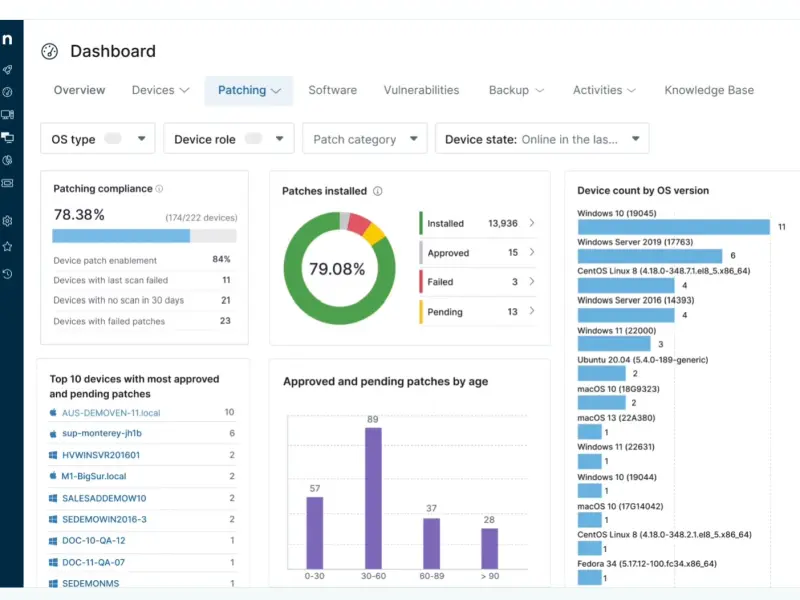Switch to the Vulnerabilities tab
This screenshot has height=600, width=800.
pos(421,90)
